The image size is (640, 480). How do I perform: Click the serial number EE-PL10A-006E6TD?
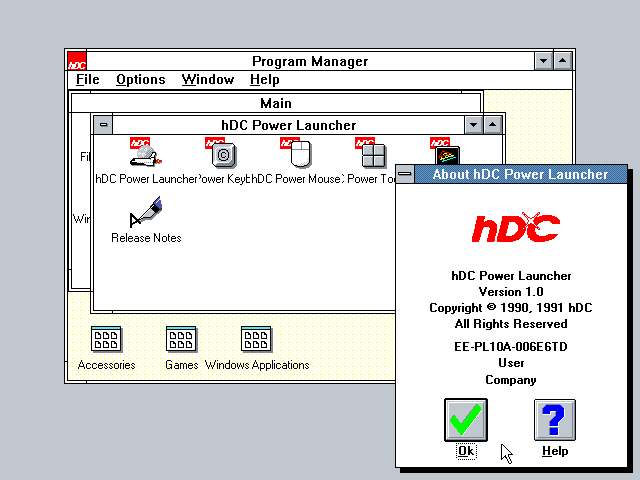pos(511,347)
